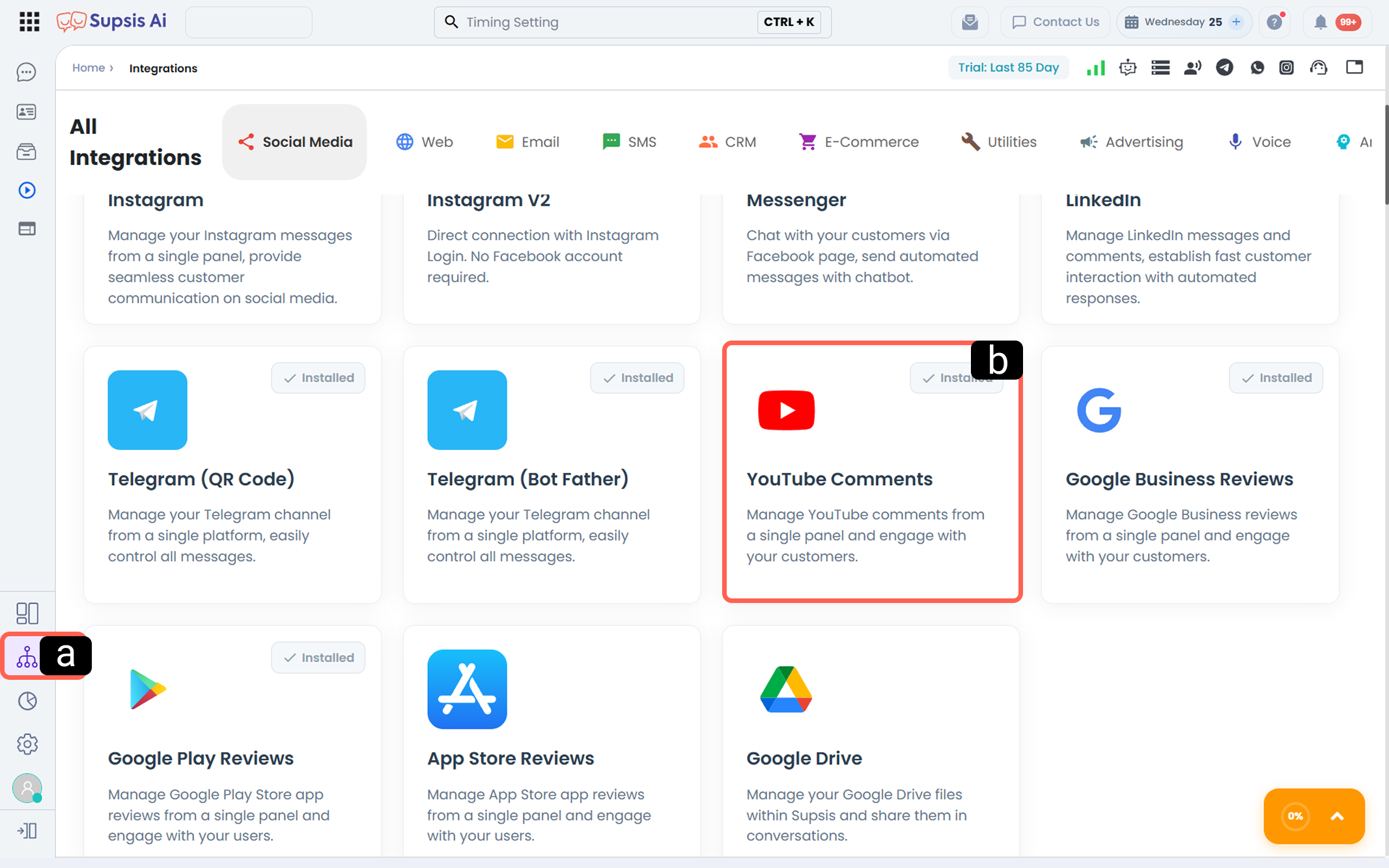Switch to the SMS tab
Image resolution: width=1389 pixels, height=868 pixels.
[x=629, y=142]
